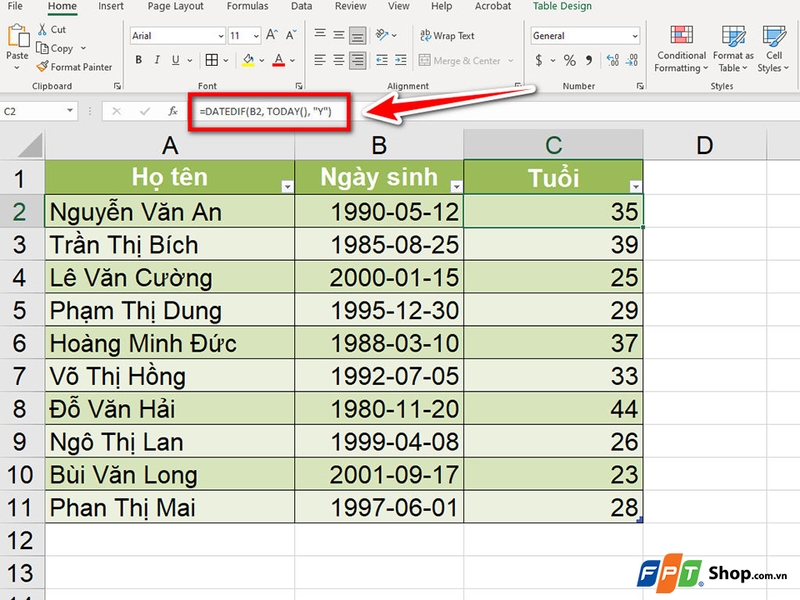Increase decimal places with the Increase Decimal icon

pos(612,60)
